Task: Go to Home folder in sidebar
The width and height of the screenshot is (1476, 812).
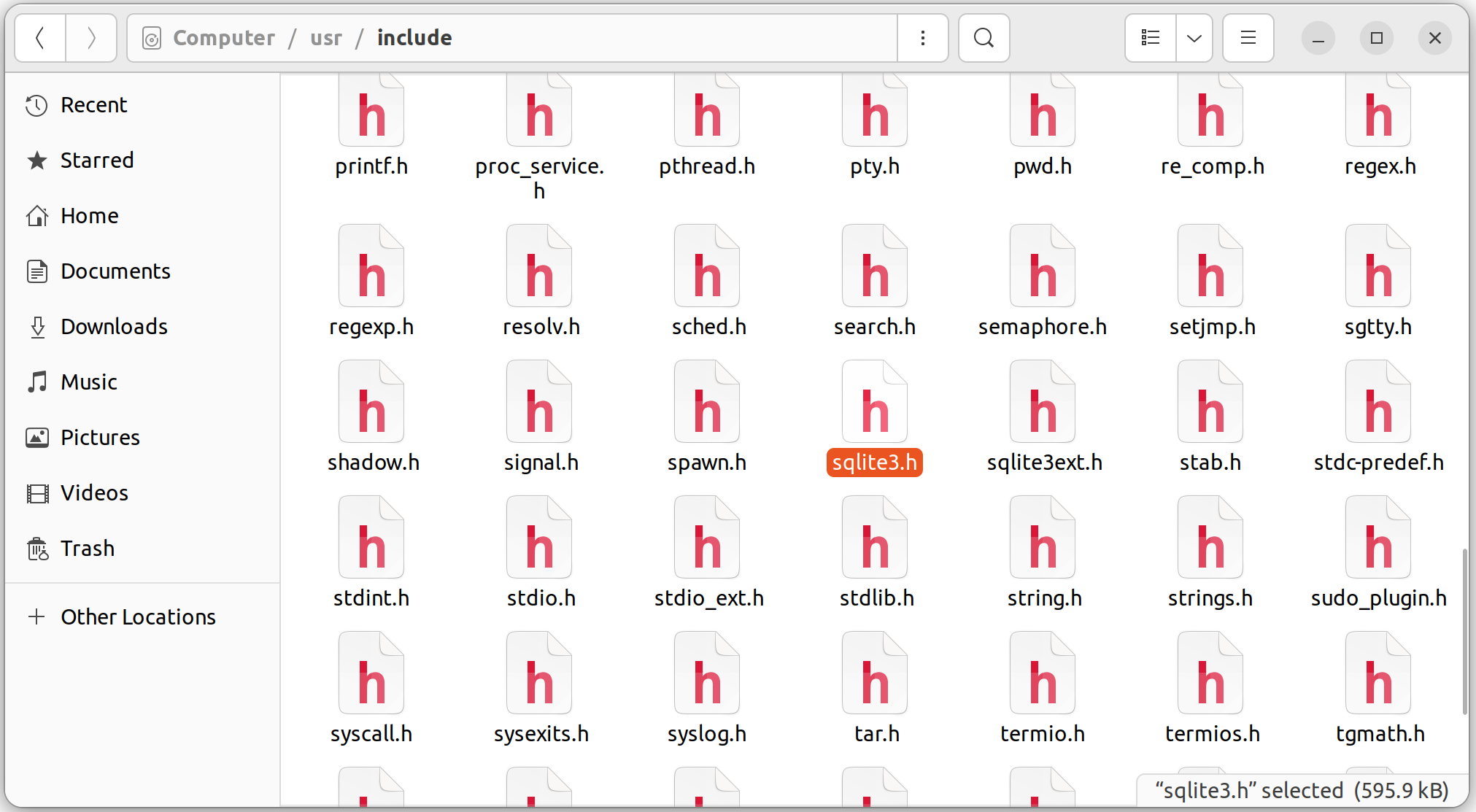Action: pyautogui.click(x=89, y=216)
